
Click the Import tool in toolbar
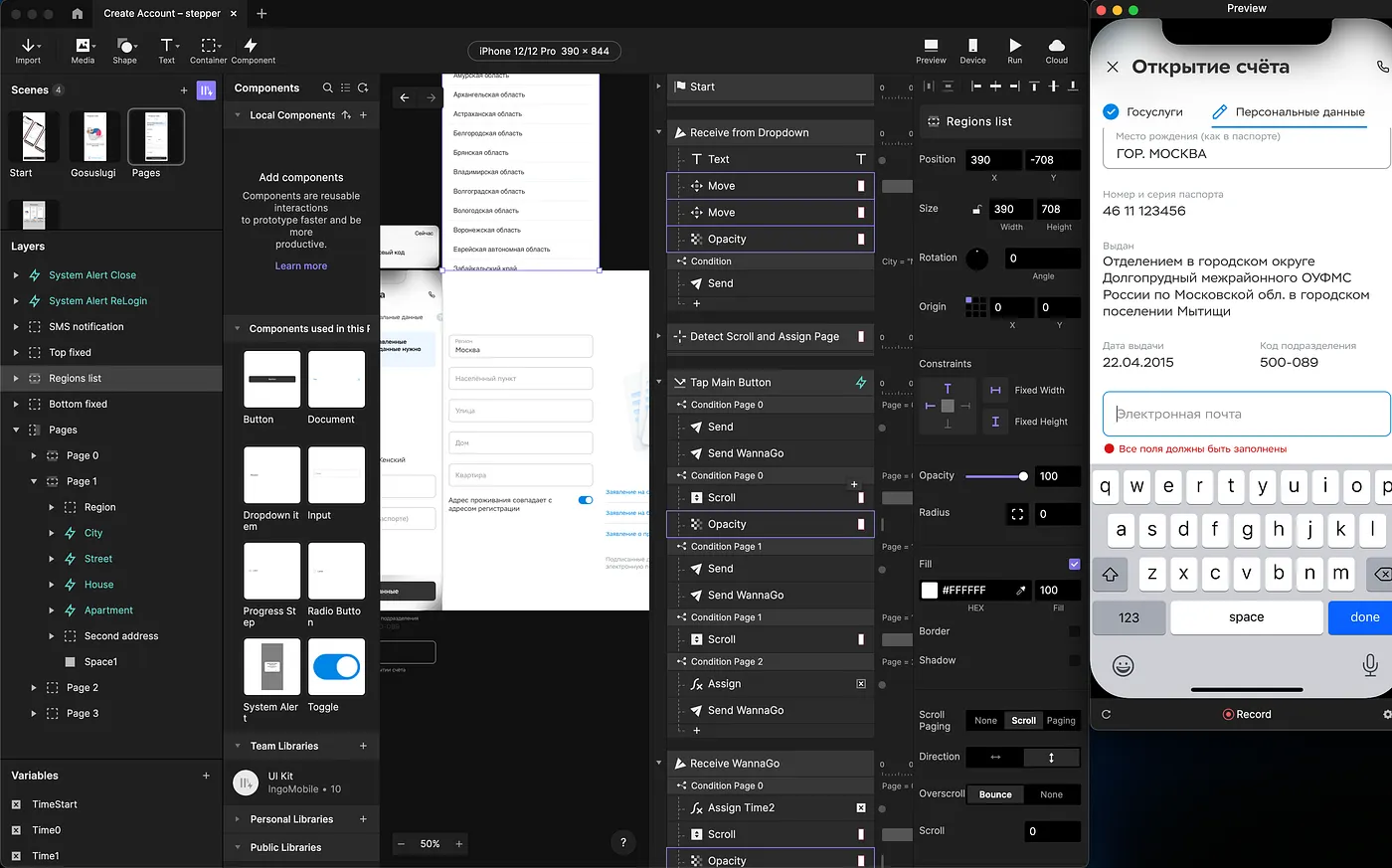click(28, 51)
